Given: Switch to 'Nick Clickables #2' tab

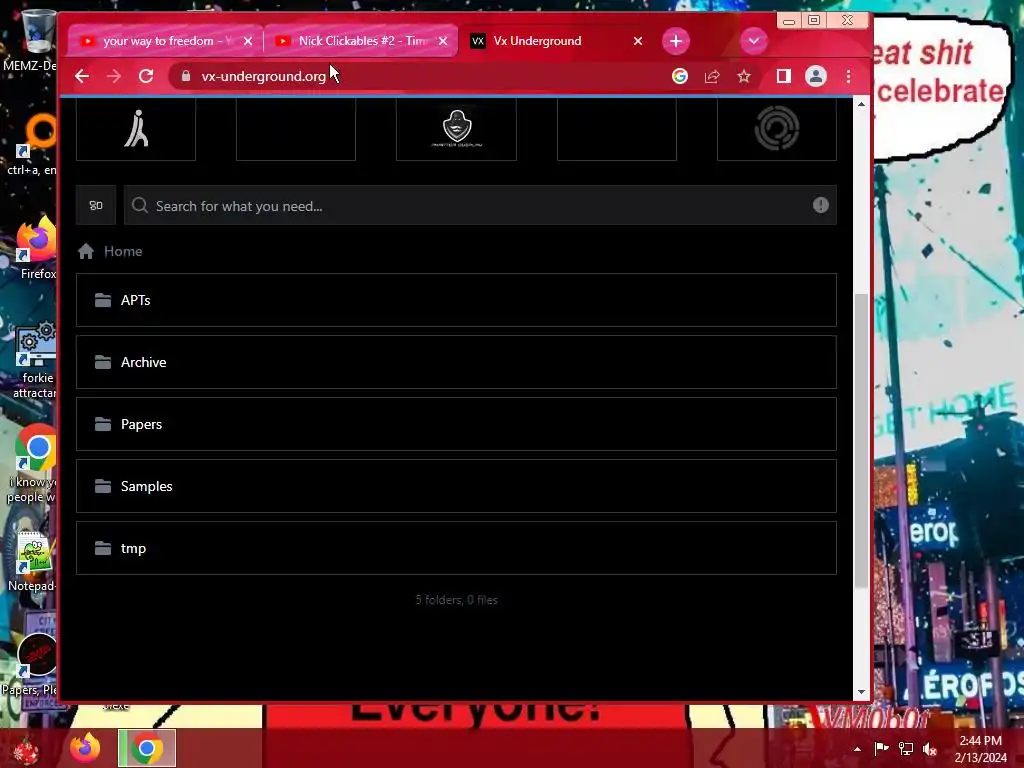Looking at the screenshot, I should [361, 41].
